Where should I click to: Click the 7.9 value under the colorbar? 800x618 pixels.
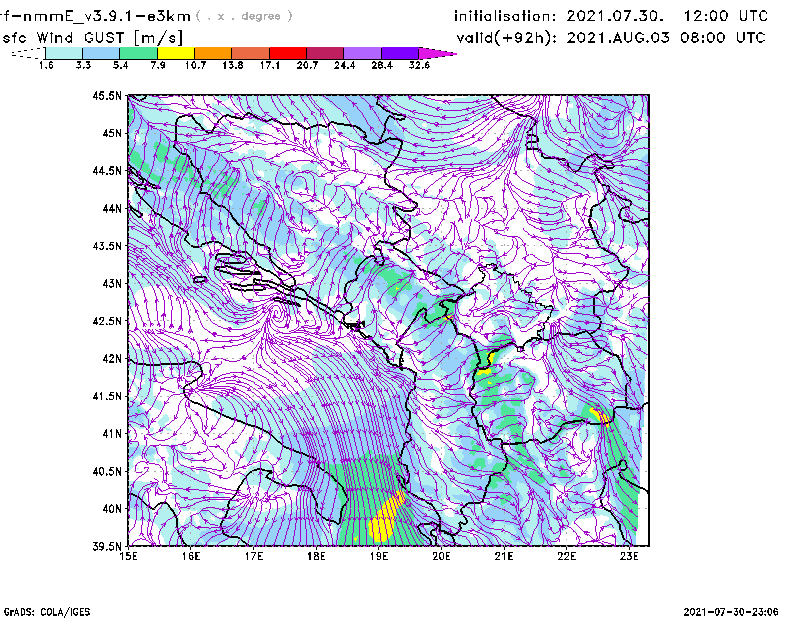tap(158, 65)
